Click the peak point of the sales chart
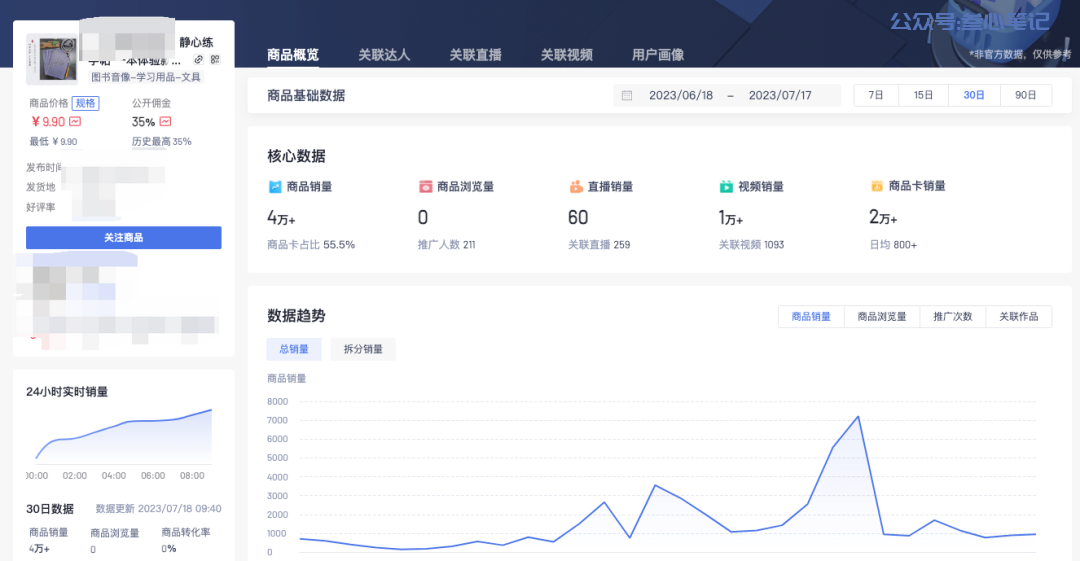 [x=858, y=416]
